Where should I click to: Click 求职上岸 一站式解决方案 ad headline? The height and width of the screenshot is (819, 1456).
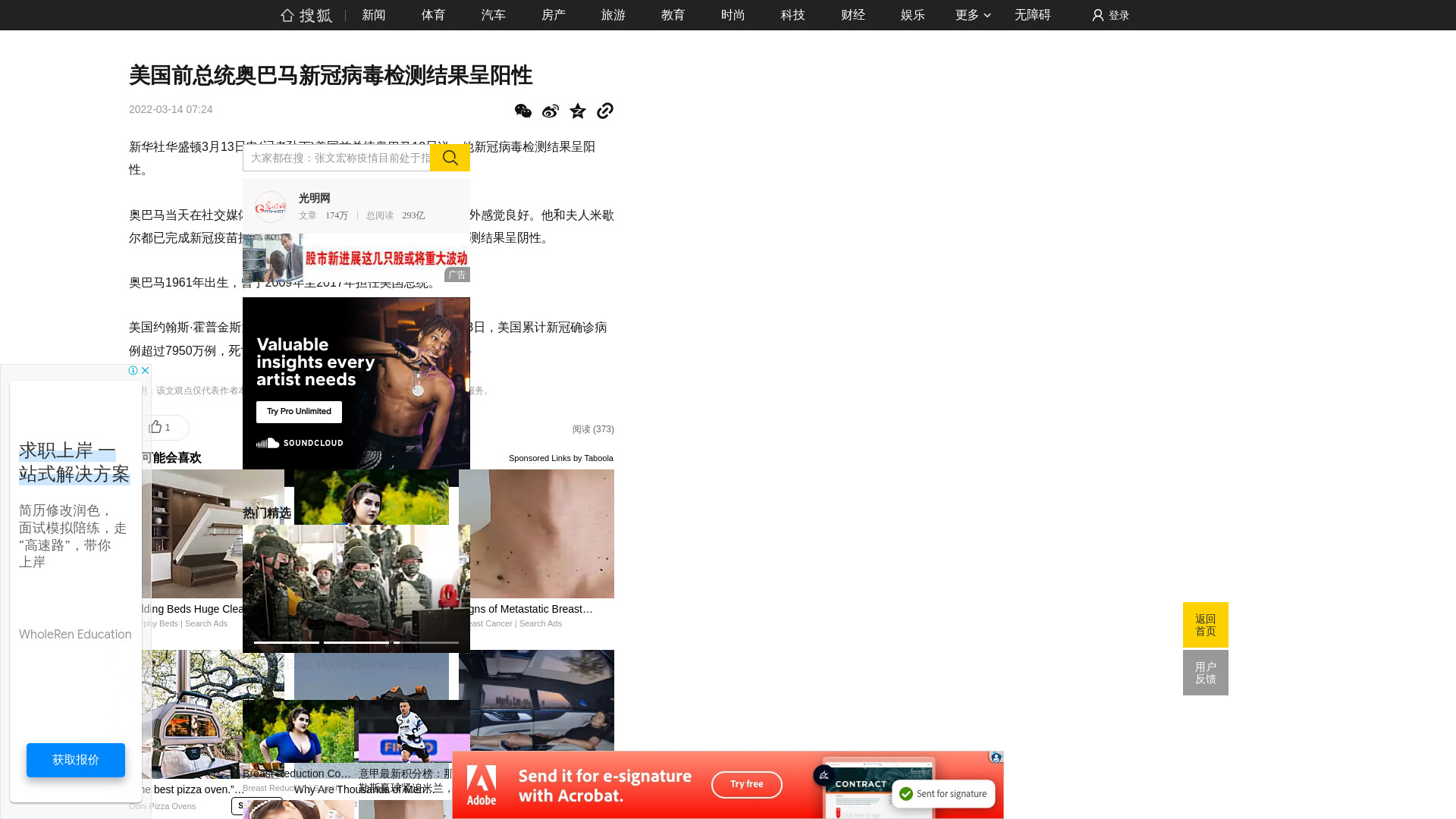pyautogui.click(x=74, y=462)
